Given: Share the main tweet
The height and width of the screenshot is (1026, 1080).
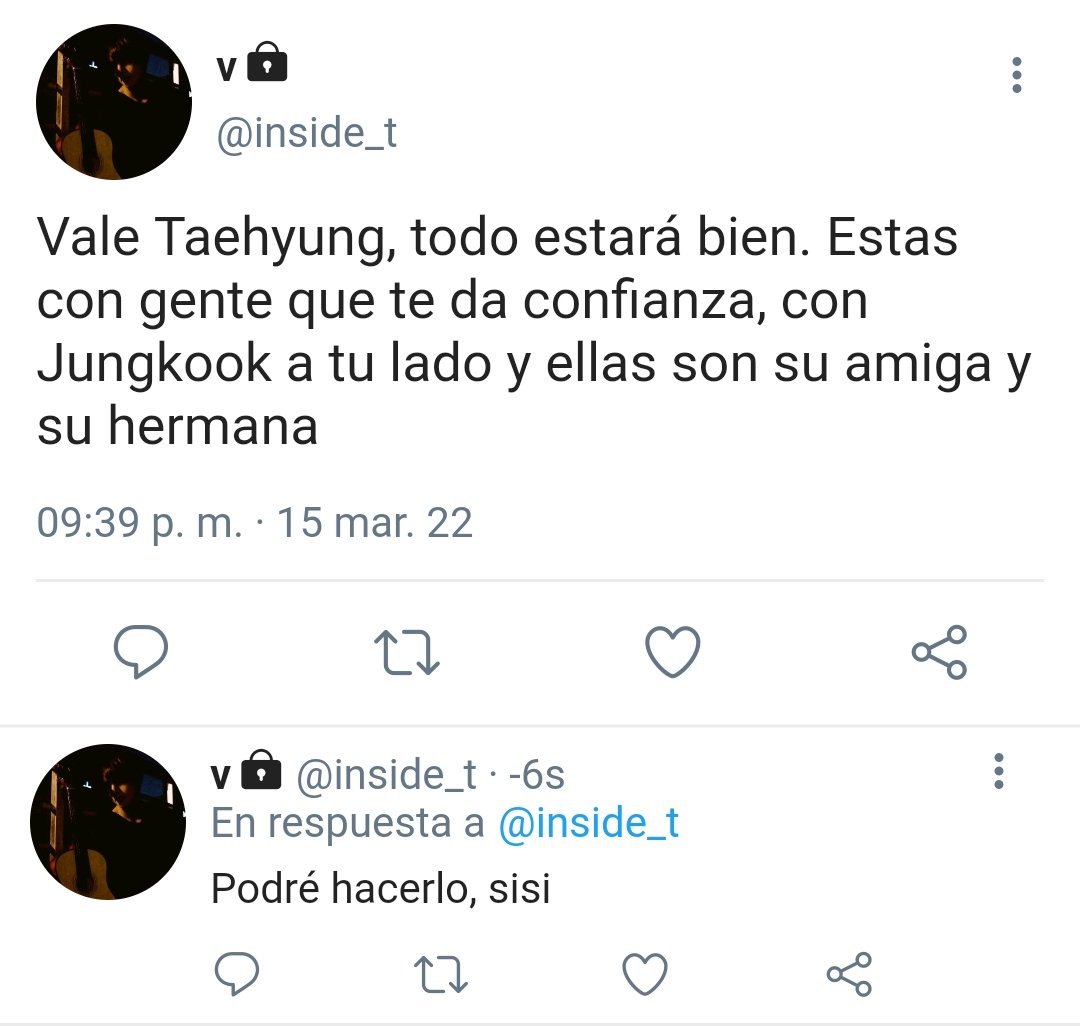Looking at the screenshot, I should [939, 652].
